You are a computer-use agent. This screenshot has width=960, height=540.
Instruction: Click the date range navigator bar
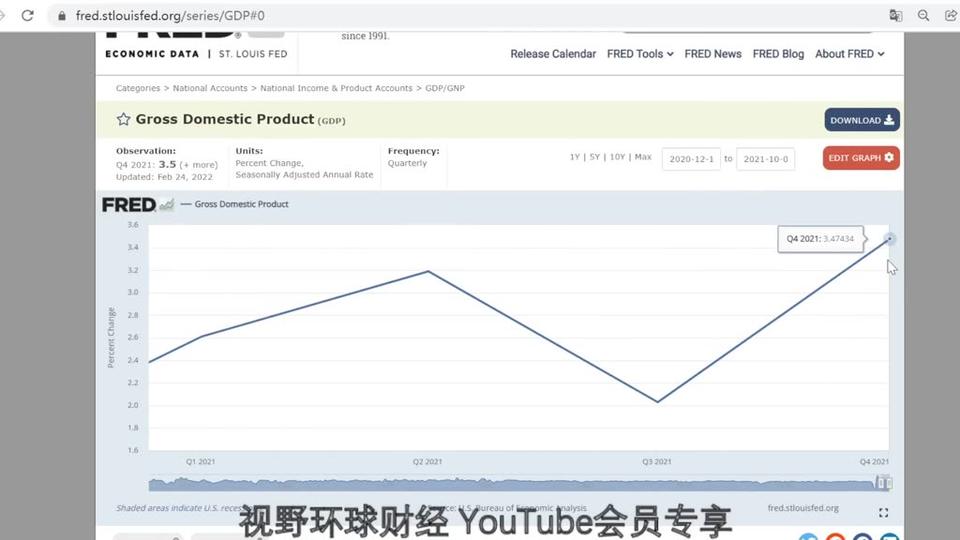[x=519, y=484]
